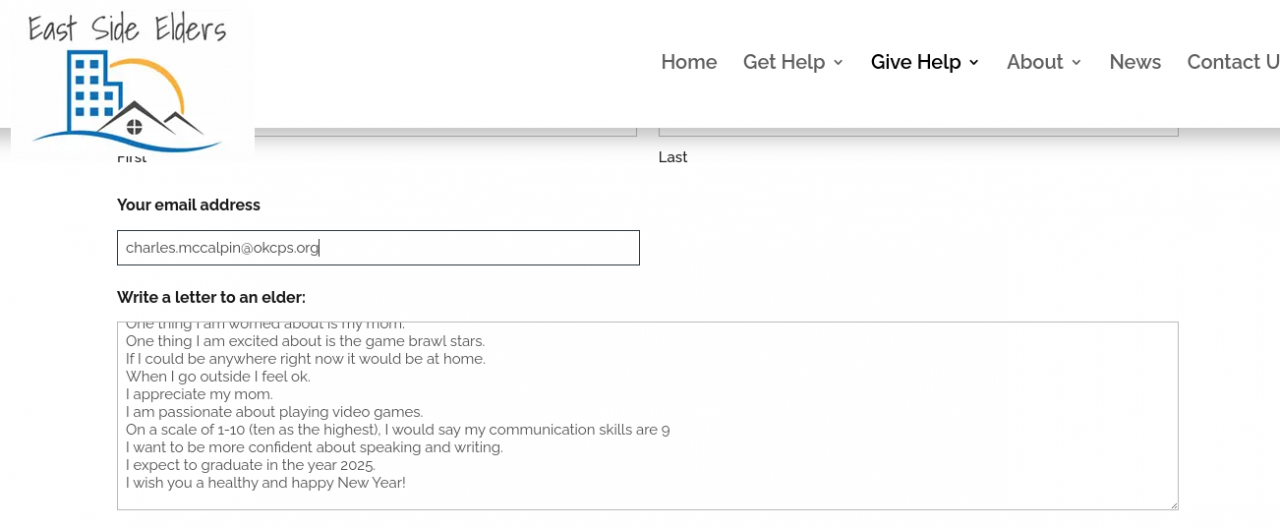
Task: Grab the textarea resize handle corner
Action: pos(1173,505)
